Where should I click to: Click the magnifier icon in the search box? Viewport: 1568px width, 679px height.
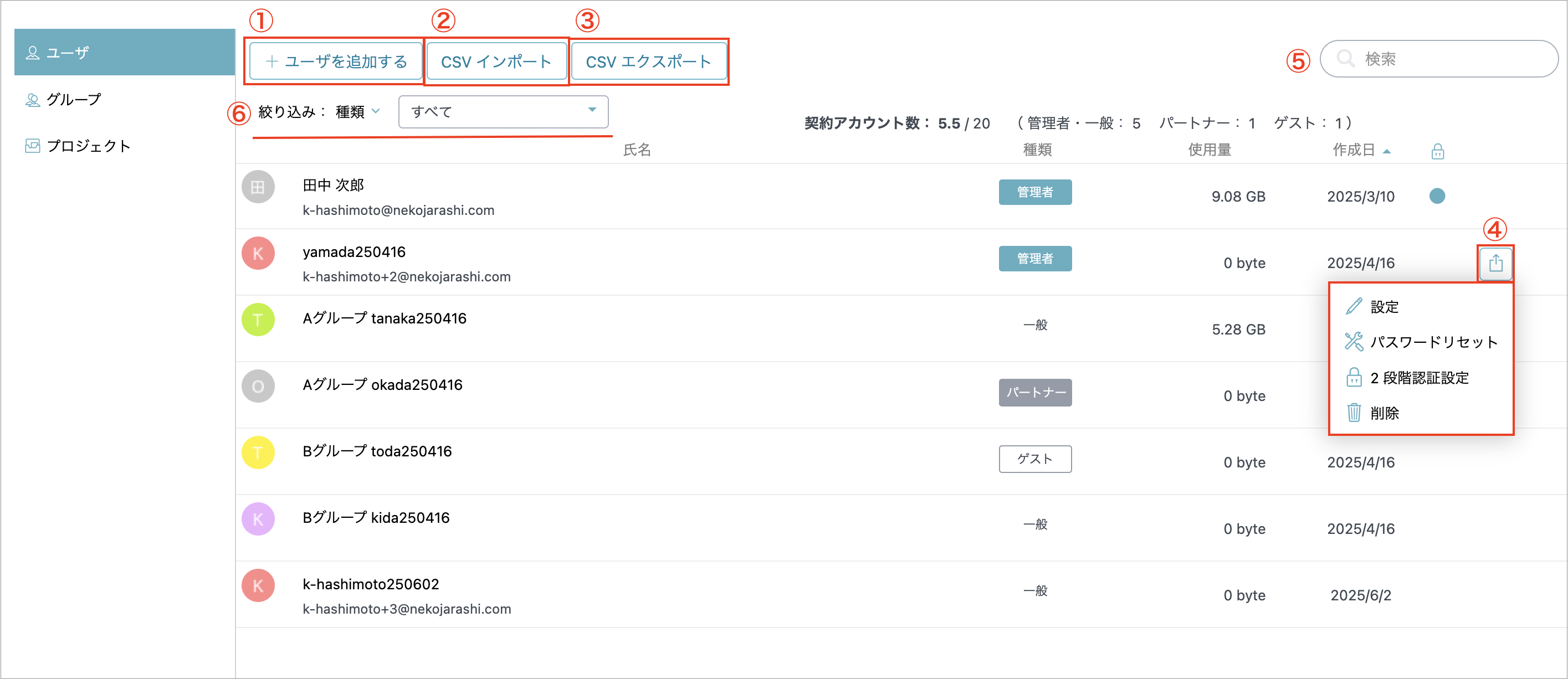pos(1345,59)
